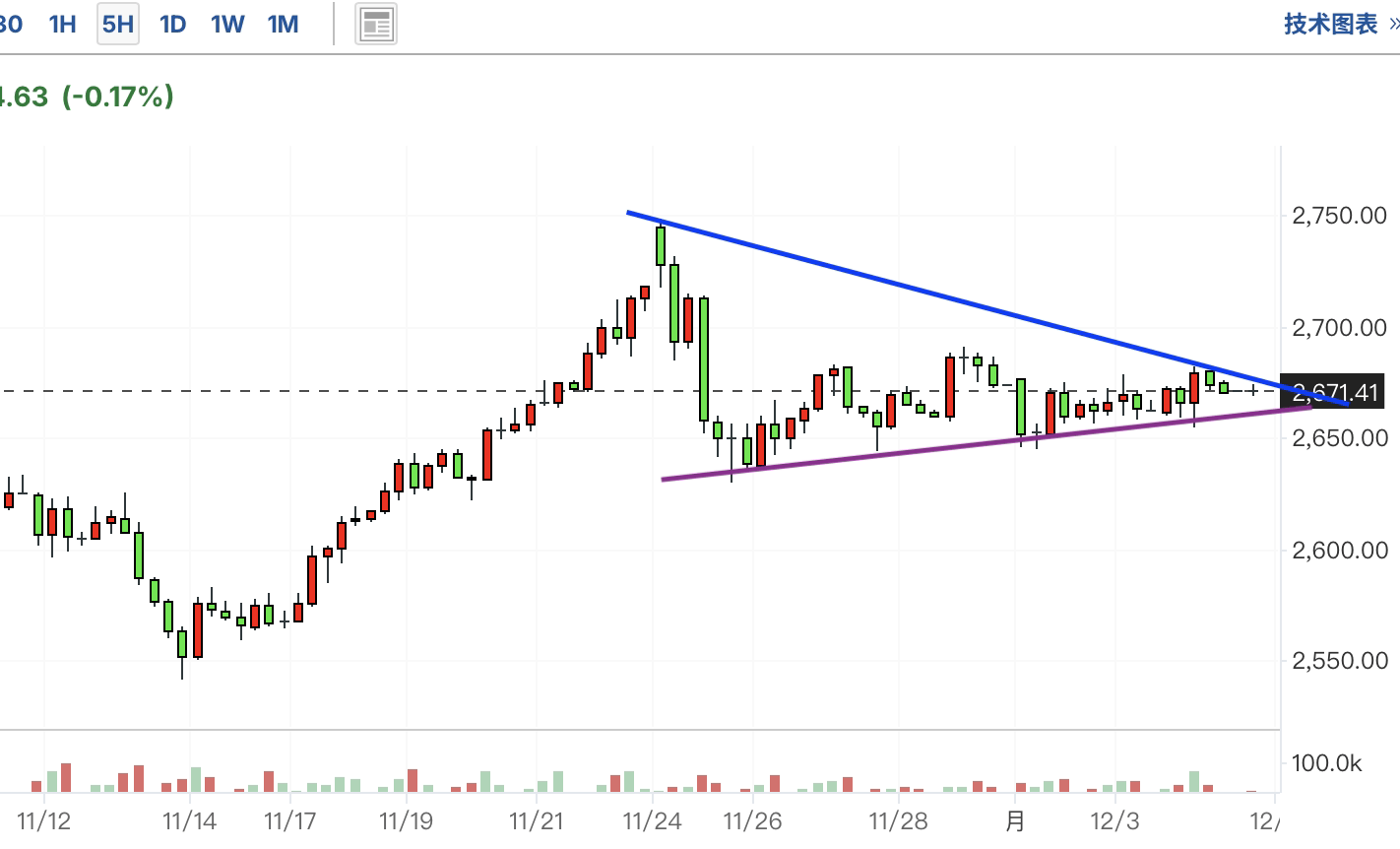The height and width of the screenshot is (849, 1400).
Task: Open the chart layout icon
Action: (376, 25)
